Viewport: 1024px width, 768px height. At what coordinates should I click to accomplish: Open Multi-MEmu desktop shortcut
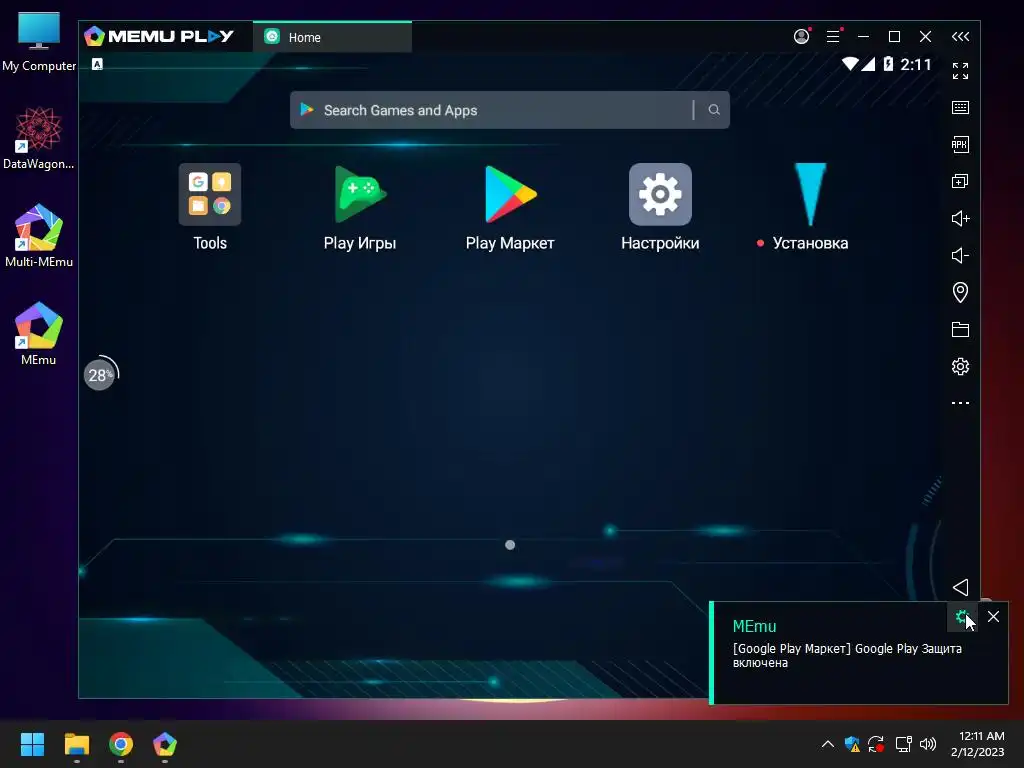[39, 236]
